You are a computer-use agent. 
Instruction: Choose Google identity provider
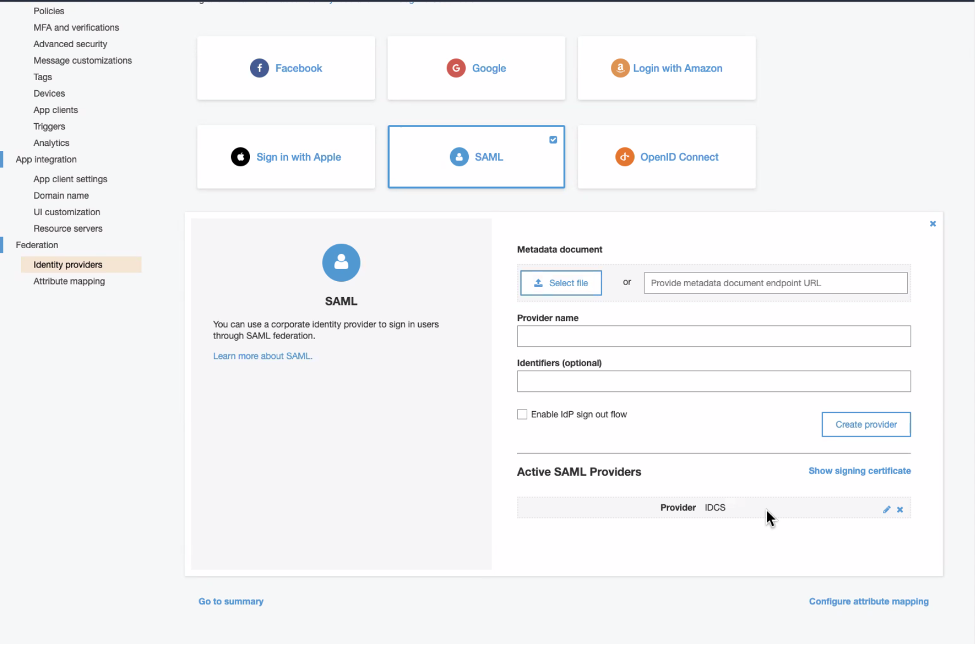(x=476, y=68)
